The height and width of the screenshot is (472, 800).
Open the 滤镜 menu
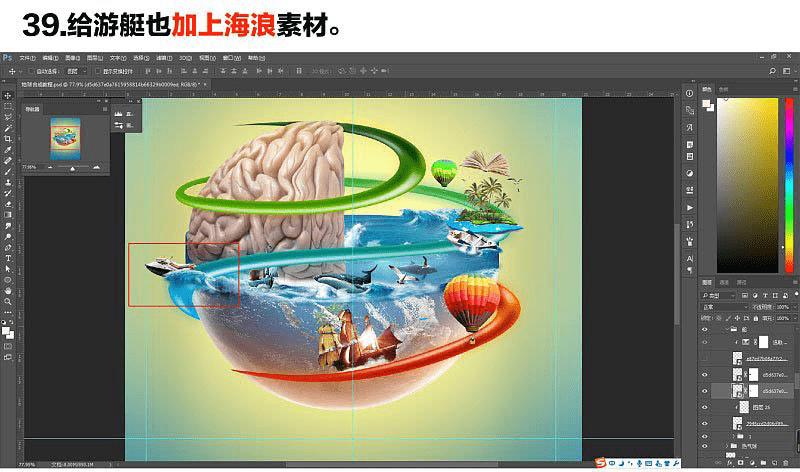(164, 58)
